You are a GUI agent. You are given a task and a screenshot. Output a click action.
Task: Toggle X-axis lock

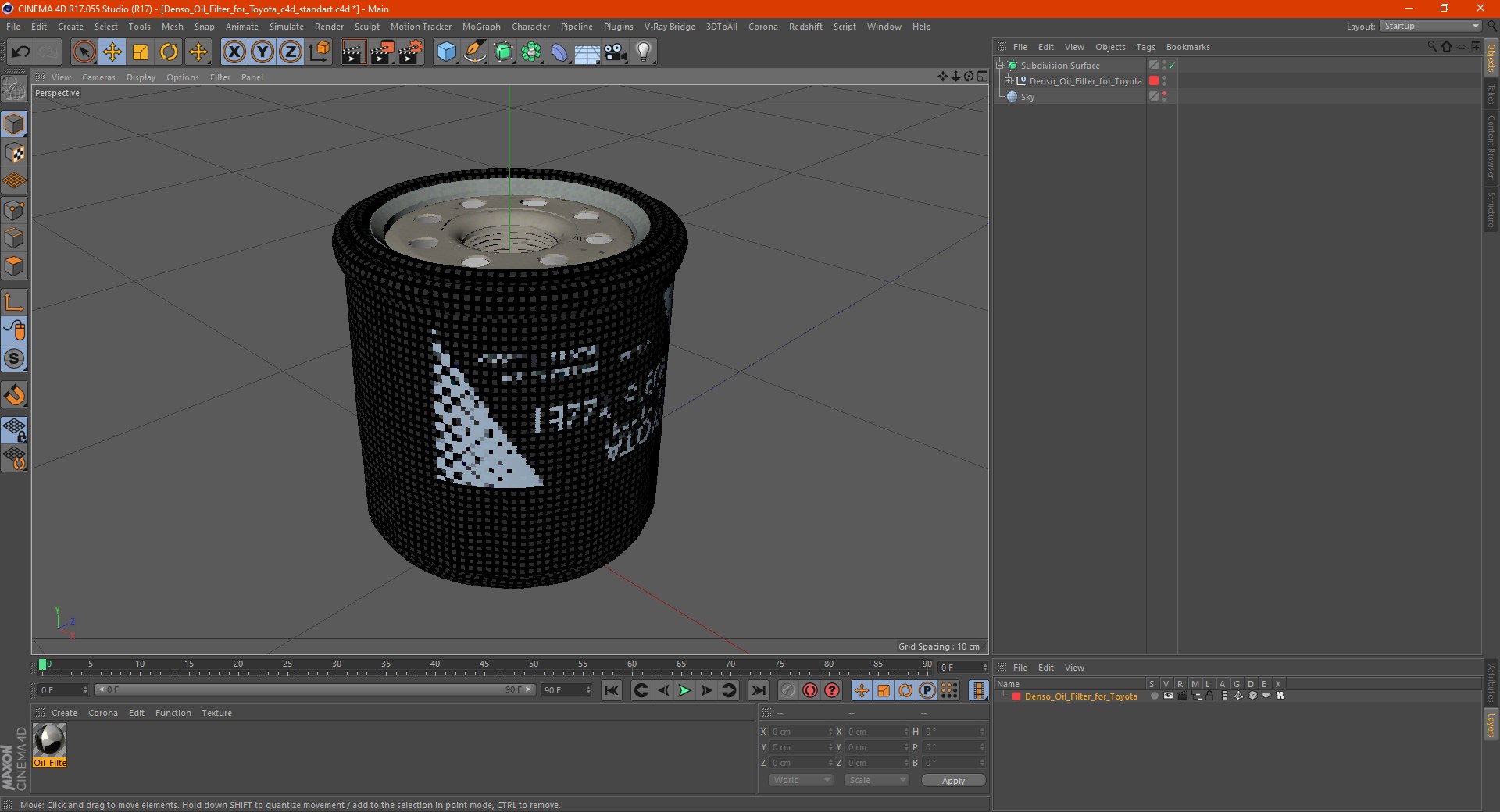pos(234,52)
